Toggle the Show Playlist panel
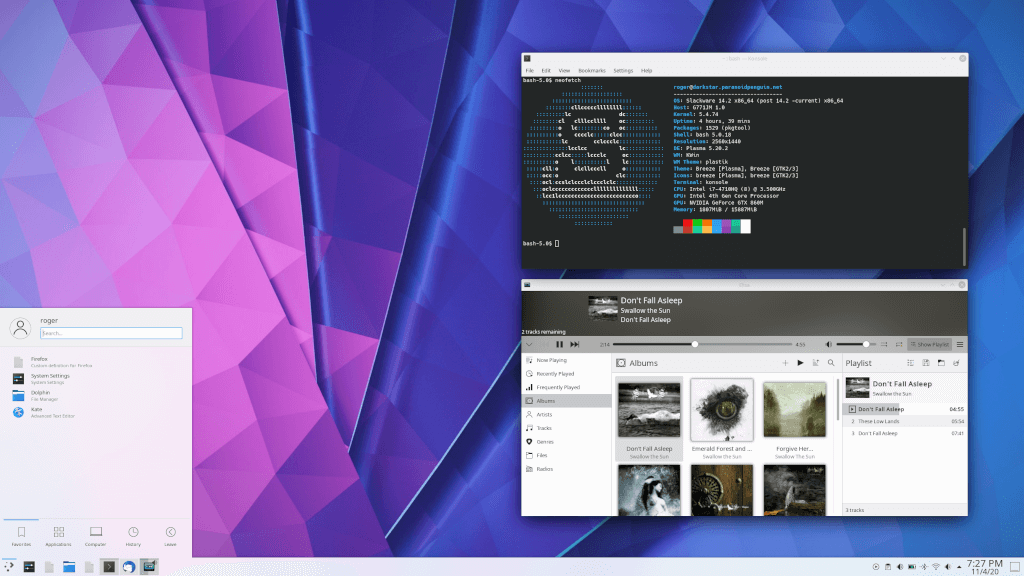Screen dimensions: 1024x576 [x=931, y=344]
